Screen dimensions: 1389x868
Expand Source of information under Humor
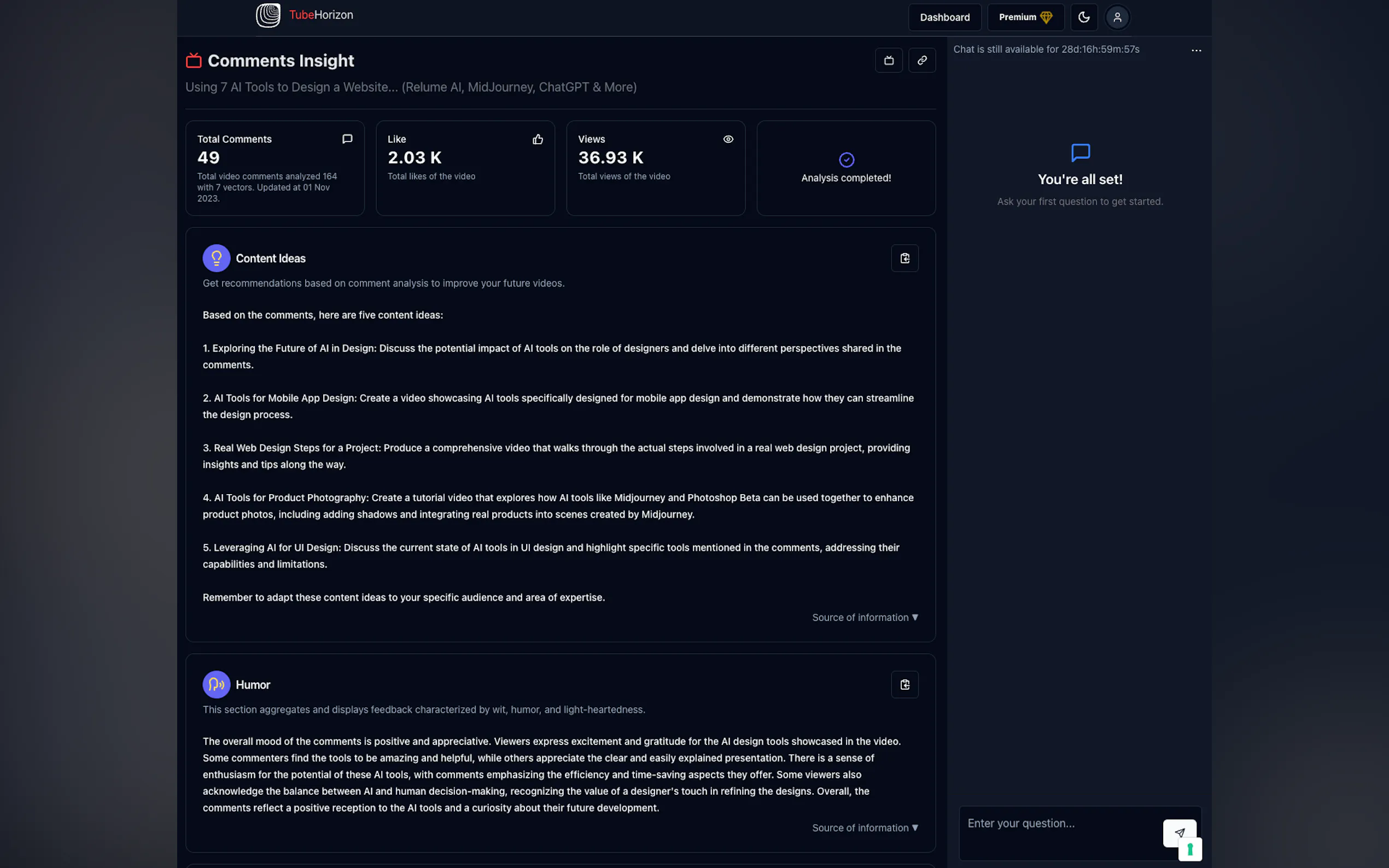tap(865, 828)
